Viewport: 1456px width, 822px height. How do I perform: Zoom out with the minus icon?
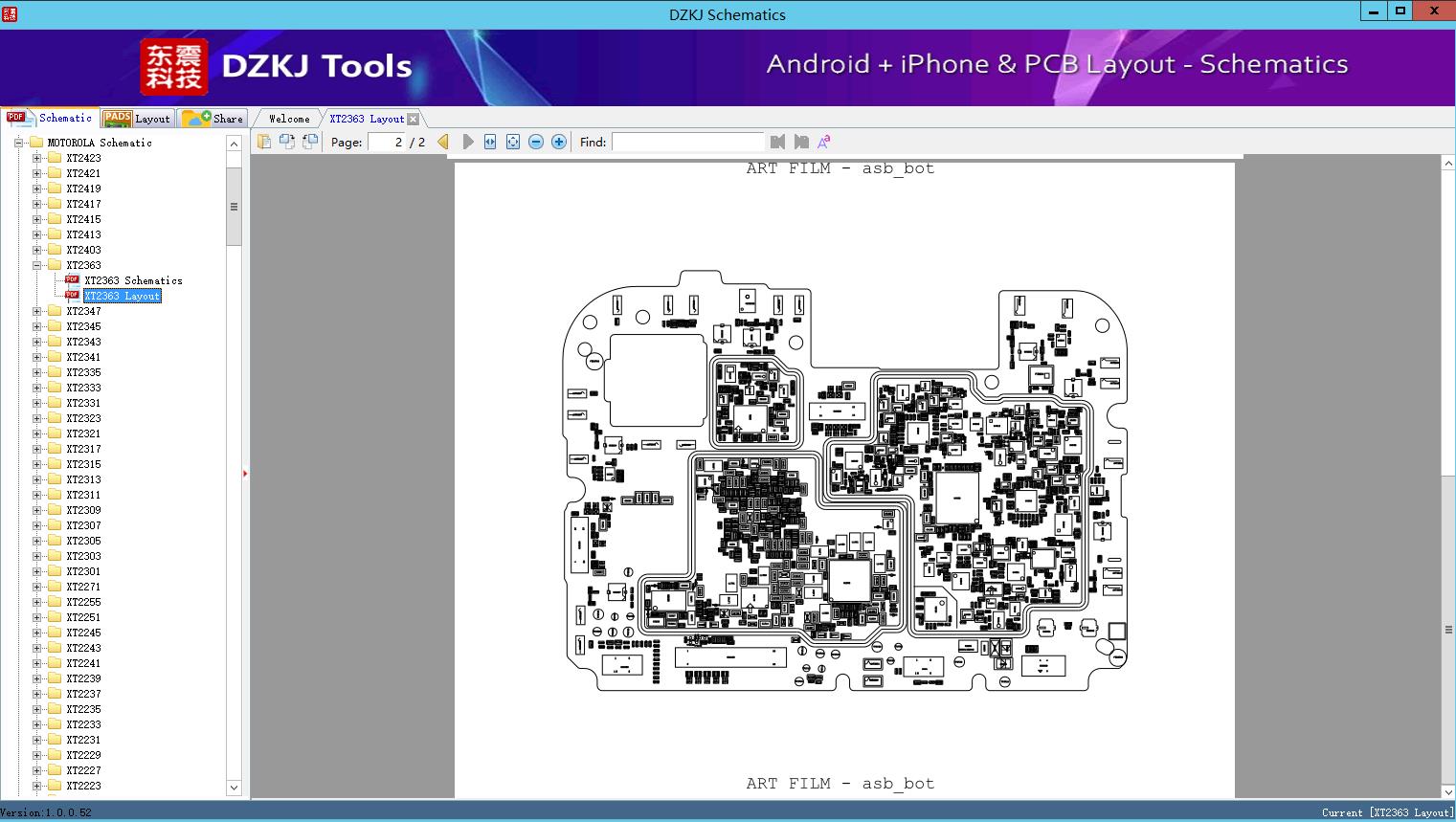[x=536, y=142]
